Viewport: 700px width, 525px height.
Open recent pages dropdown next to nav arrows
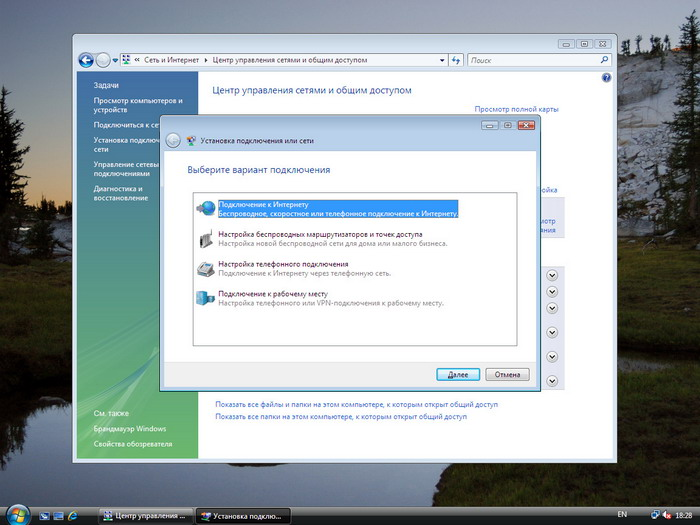[115, 60]
